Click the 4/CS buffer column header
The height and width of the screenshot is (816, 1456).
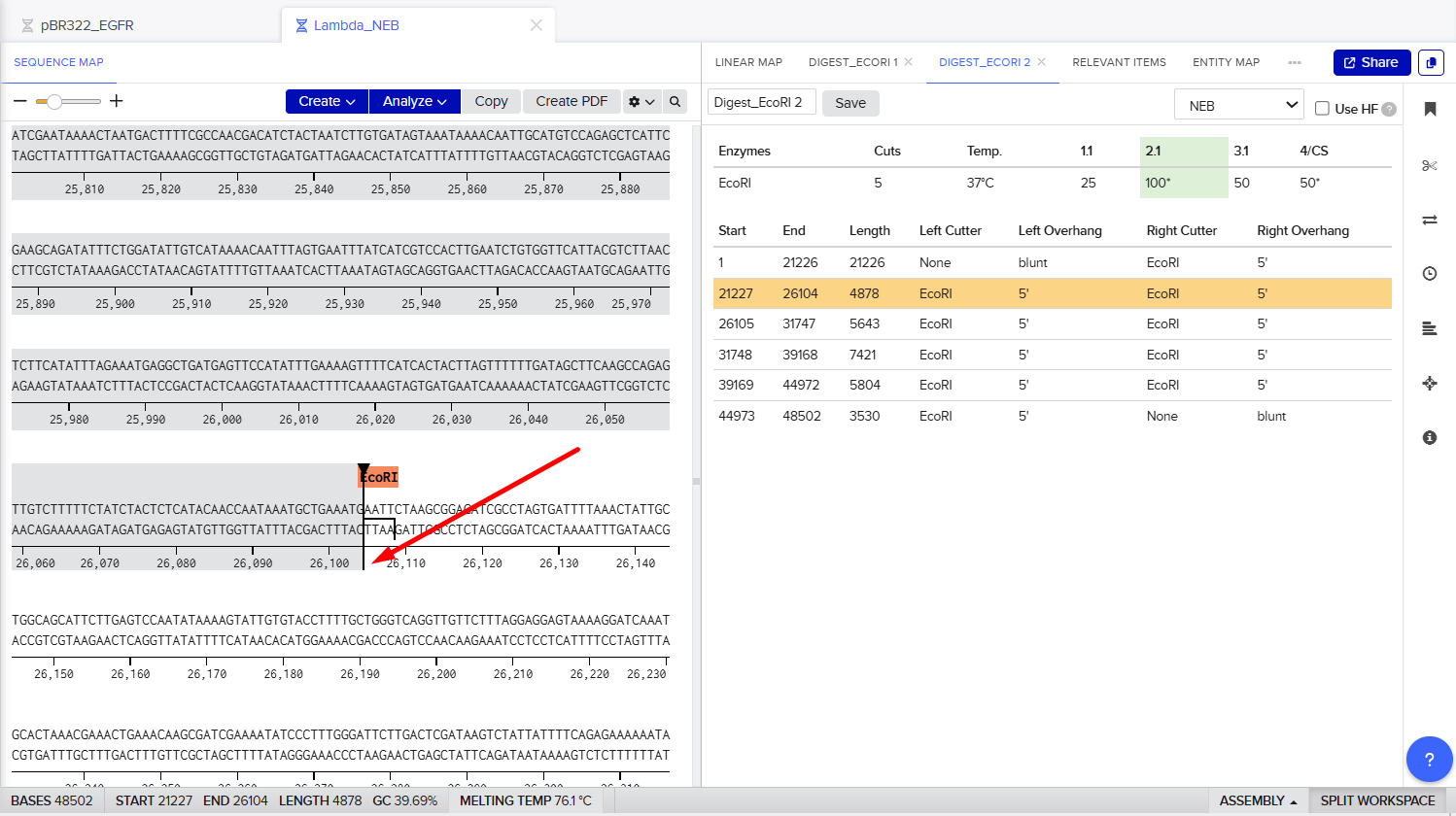[1314, 151]
